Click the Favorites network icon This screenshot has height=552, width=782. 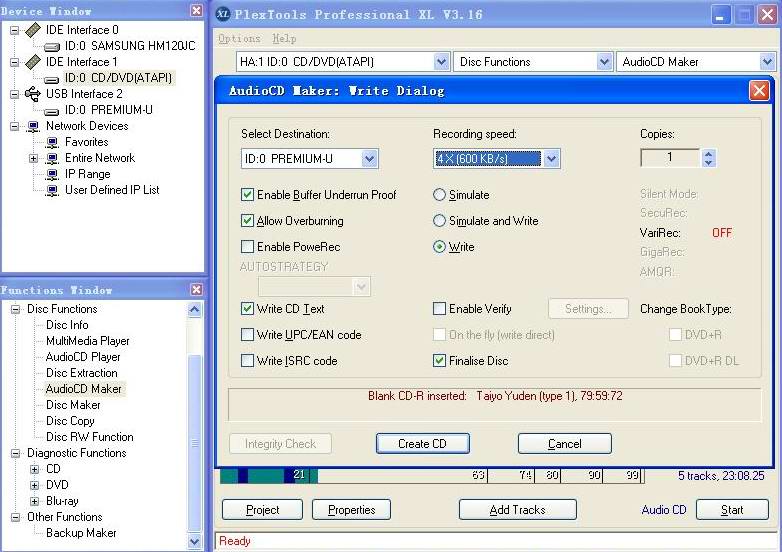pyautogui.click(x=52, y=142)
